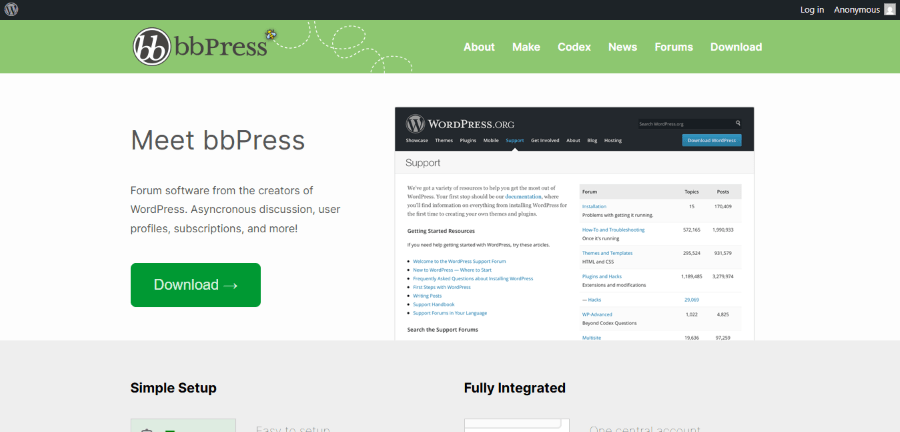This screenshot has width=900, height=432.
Task: Click the WordPress logo in admin bar
Action: pos(11,10)
